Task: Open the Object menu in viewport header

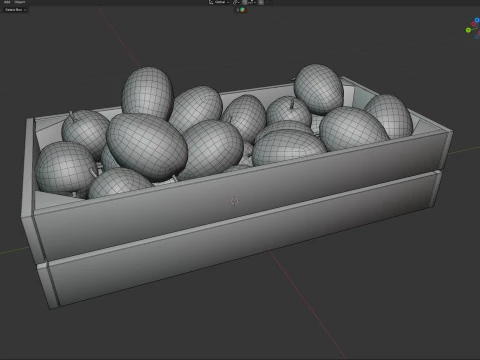Action: click(x=20, y=2)
